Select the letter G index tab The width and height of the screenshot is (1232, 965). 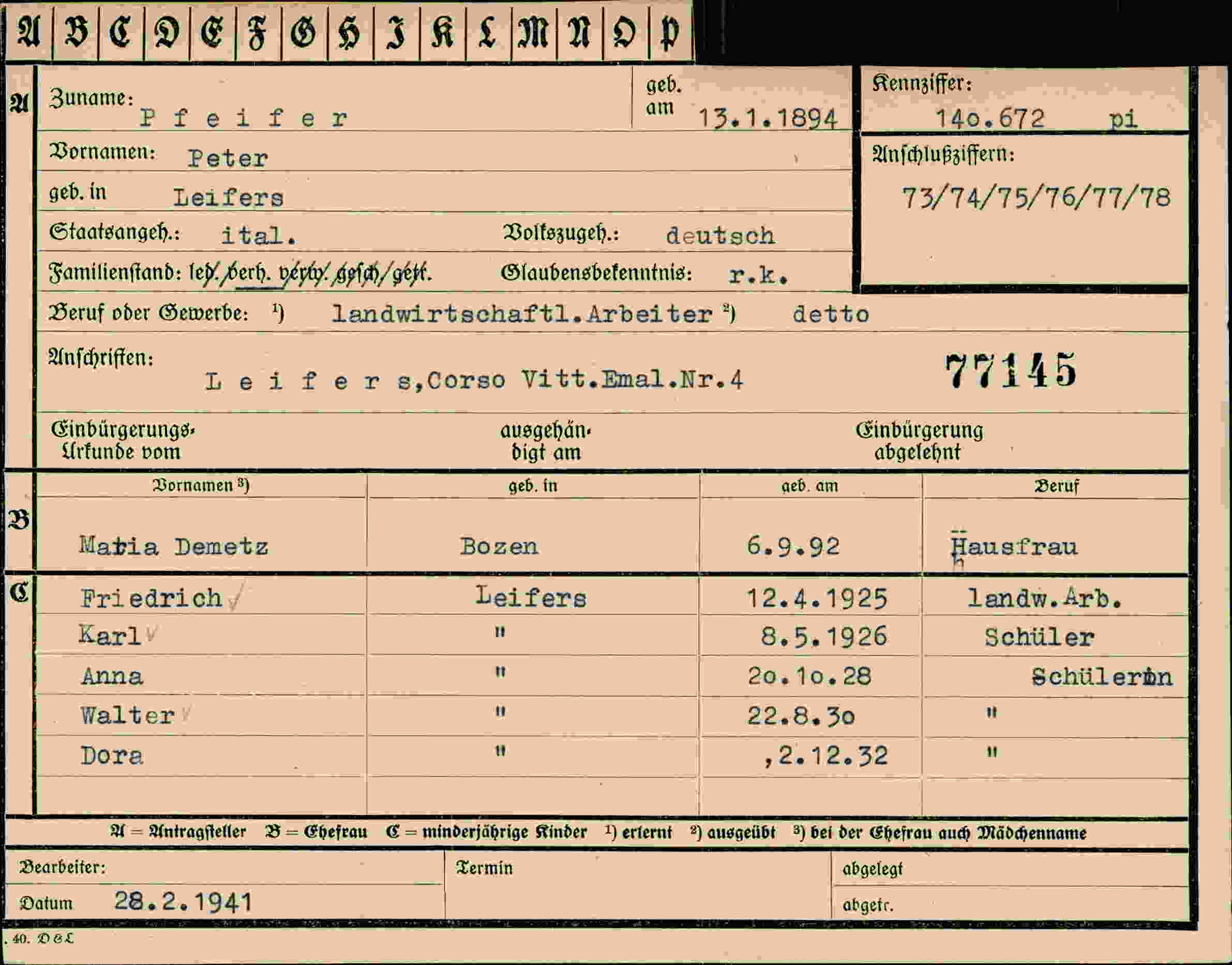tap(305, 31)
